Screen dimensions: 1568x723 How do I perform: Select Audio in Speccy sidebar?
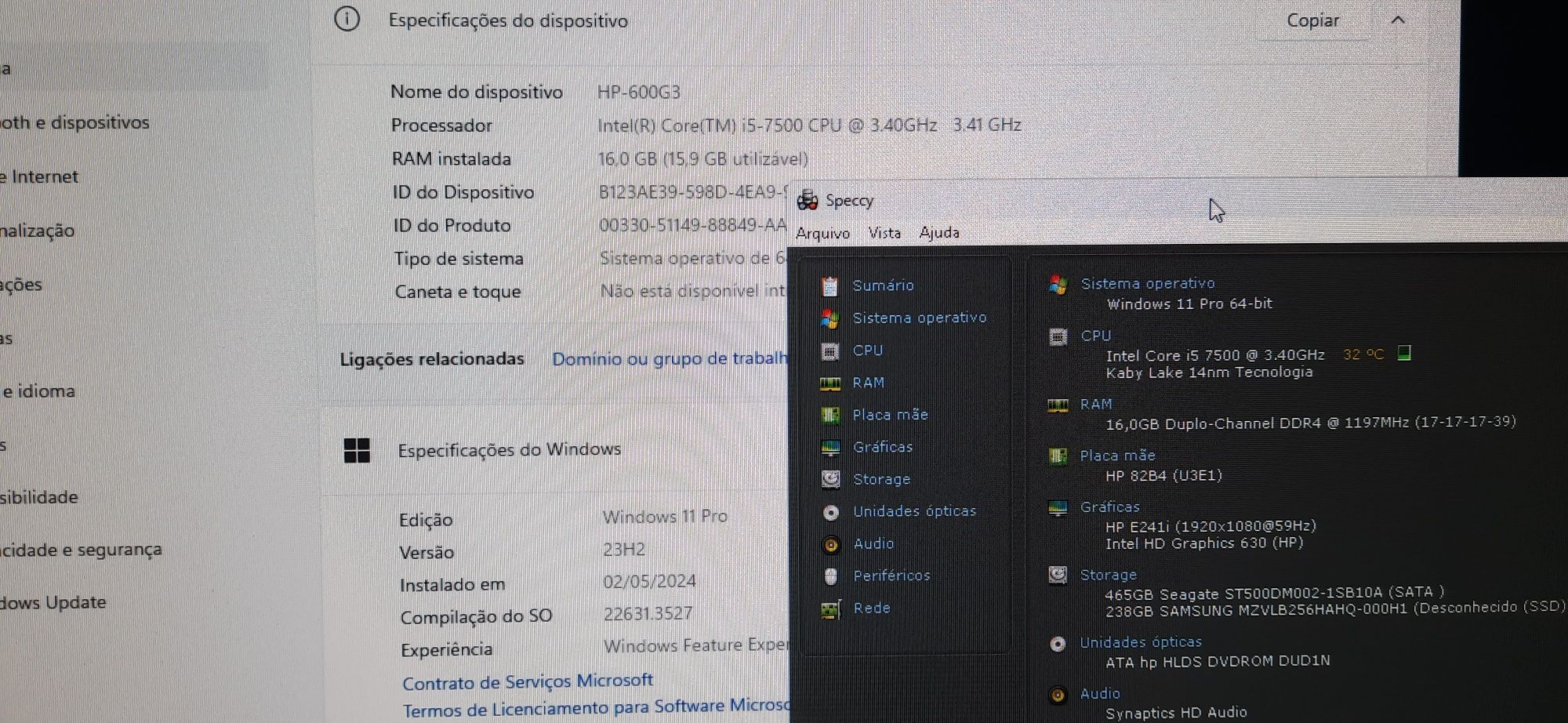pos(873,543)
